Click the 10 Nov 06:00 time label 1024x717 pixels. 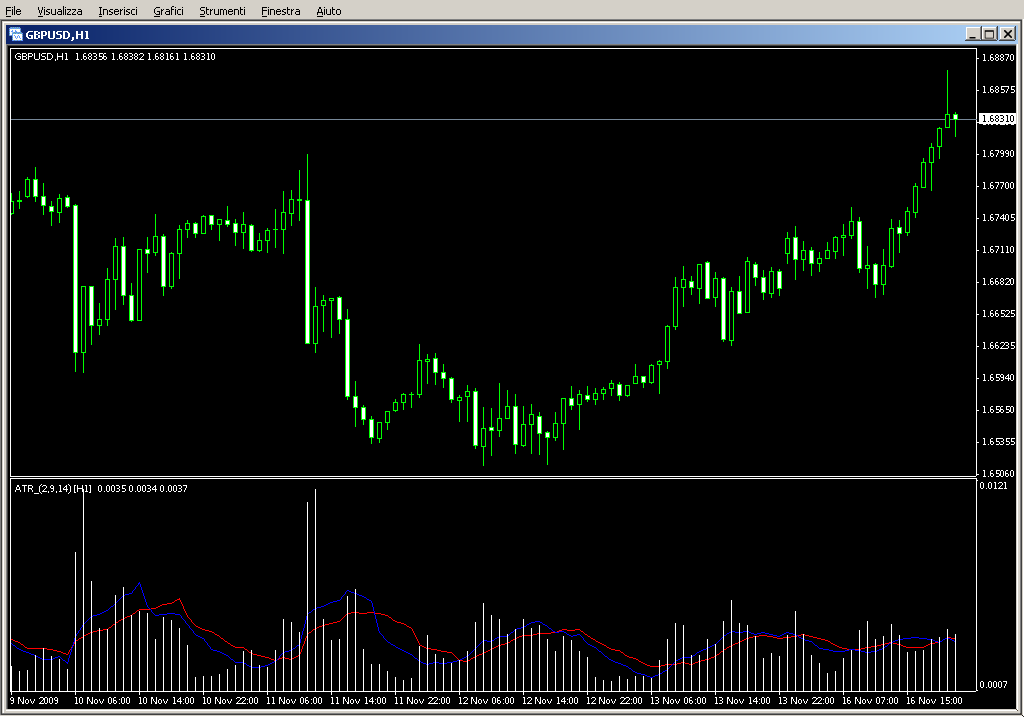pos(102,701)
